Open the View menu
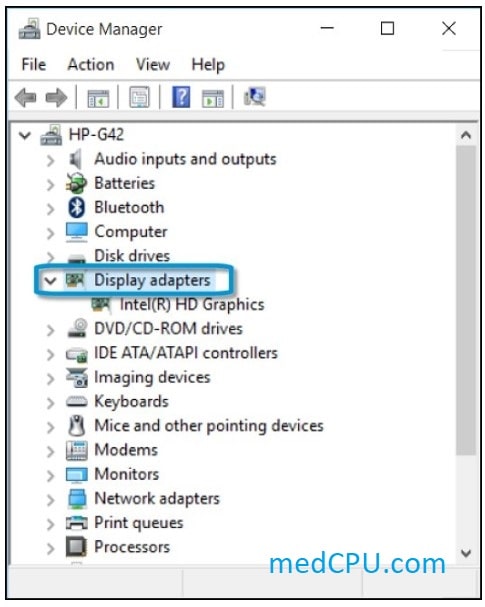This screenshot has height=607, width=485. tap(153, 64)
